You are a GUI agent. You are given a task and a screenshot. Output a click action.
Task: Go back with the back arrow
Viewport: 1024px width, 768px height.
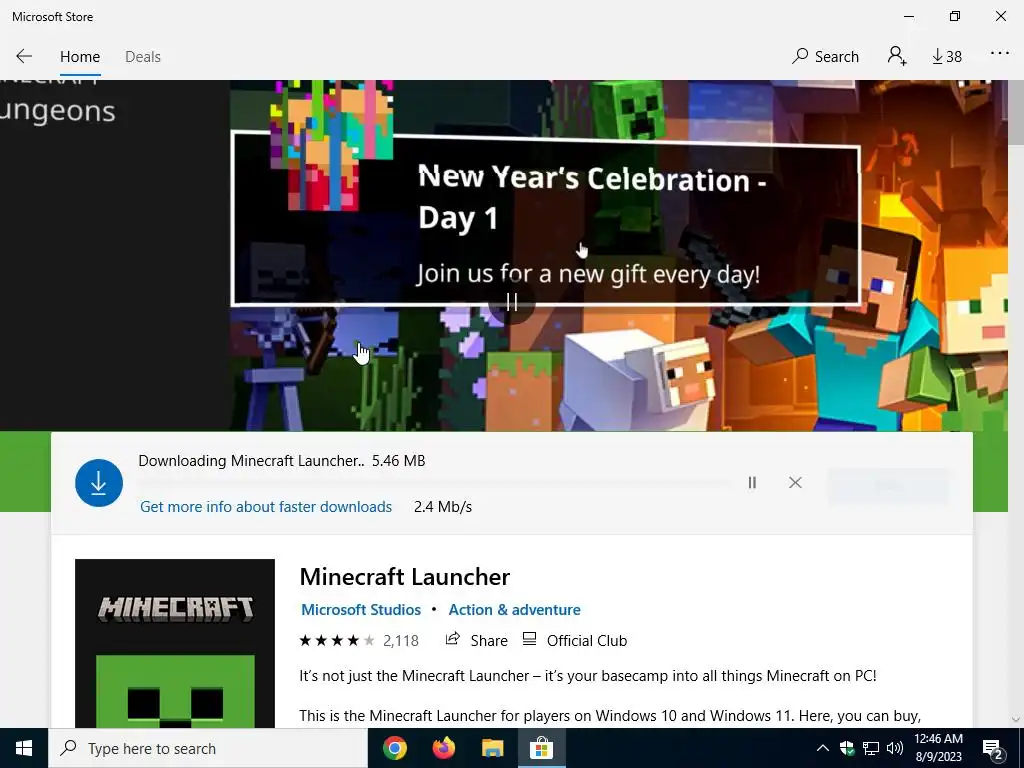tap(24, 57)
